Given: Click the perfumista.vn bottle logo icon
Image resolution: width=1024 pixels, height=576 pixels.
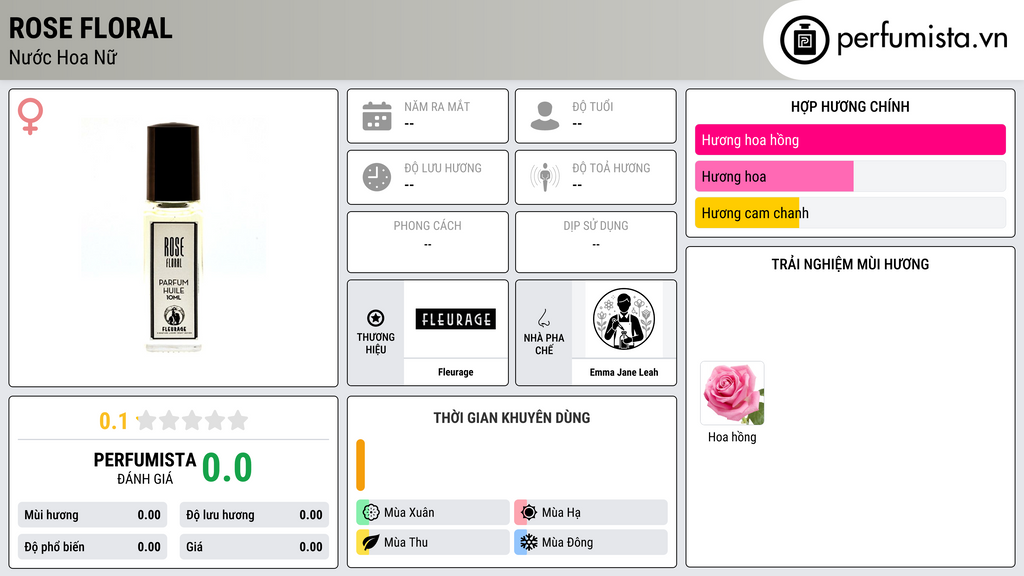Looking at the screenshot, I should click(x=804, y=40).
